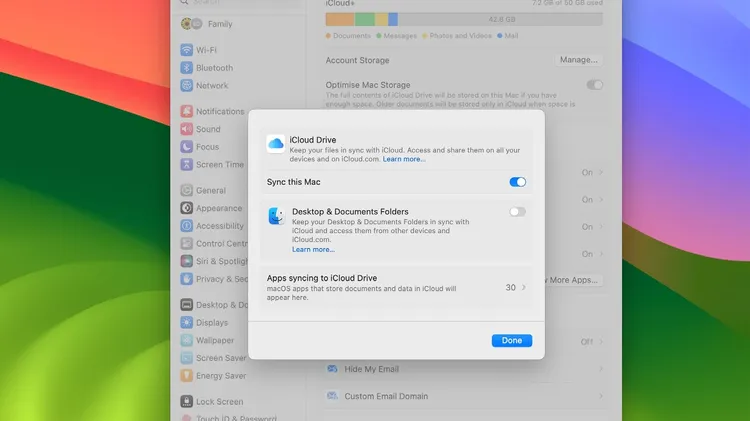Toggle Optimise Mac Storage switch
750x421 pixels.
pos(595,85)
